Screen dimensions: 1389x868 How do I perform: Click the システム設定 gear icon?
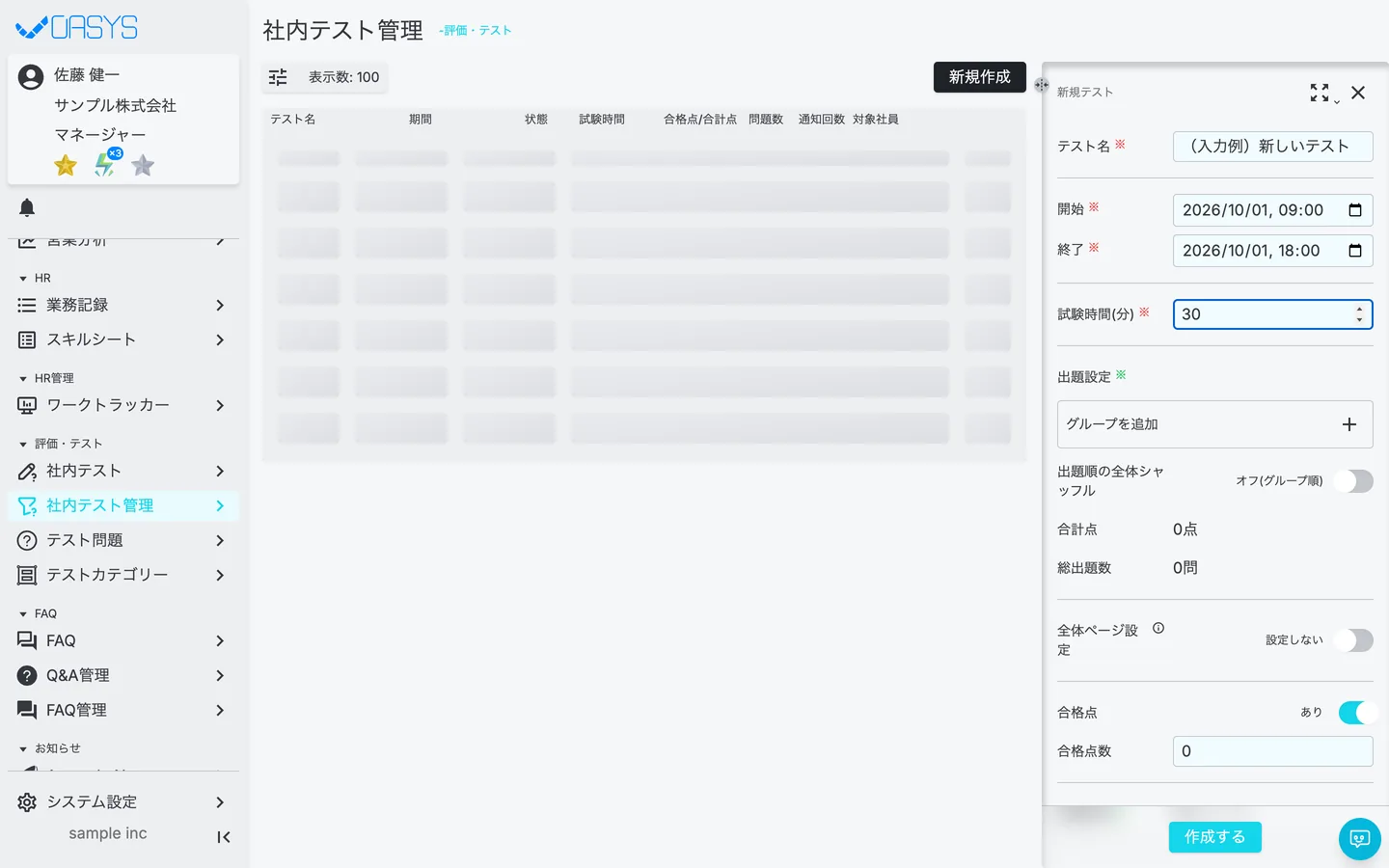[27, 802]
